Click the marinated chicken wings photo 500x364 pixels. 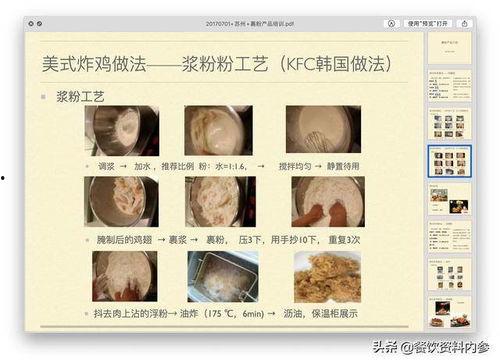click(x=121, y=202)
